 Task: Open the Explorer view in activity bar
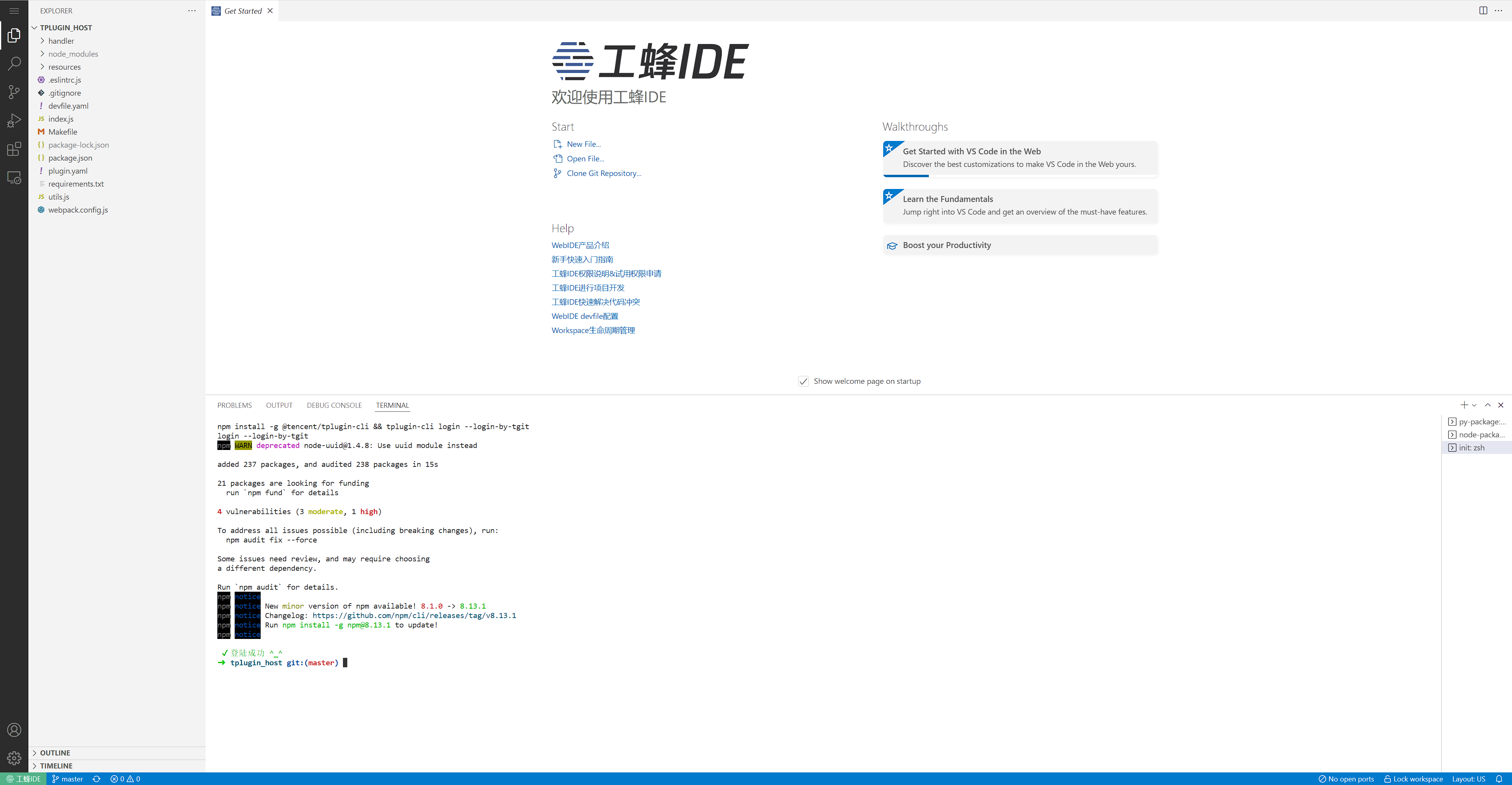[x=14, y=36]
